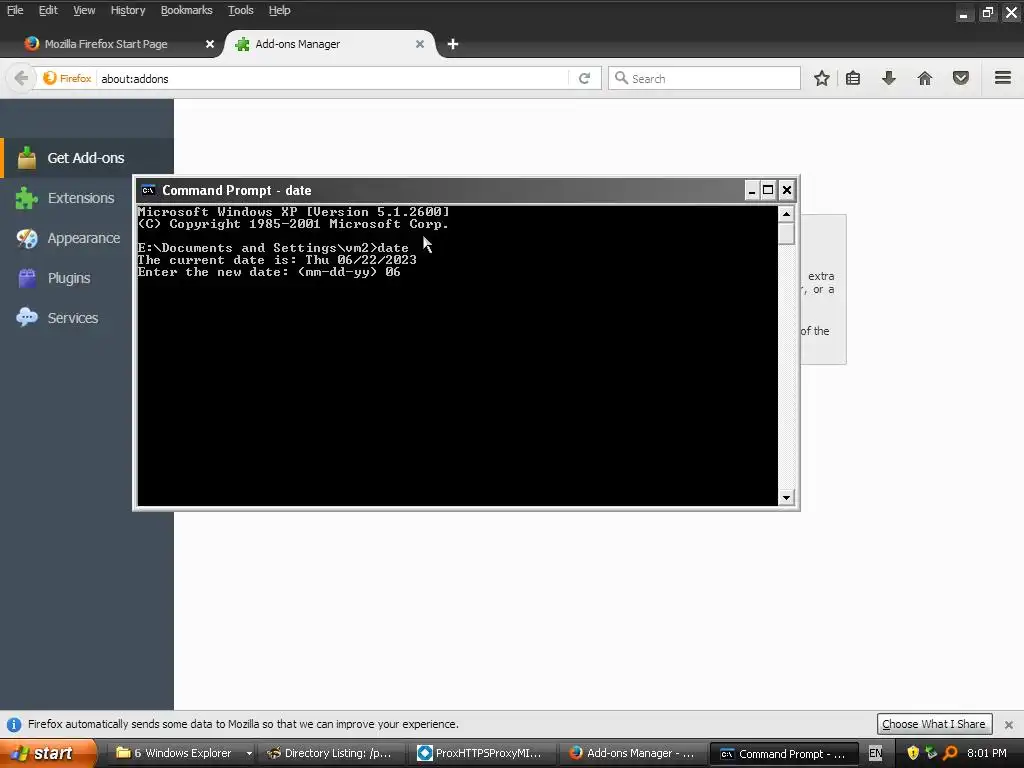Click the address bar showing about:addons
The image size is (1024, 768).
click(333, 78)
